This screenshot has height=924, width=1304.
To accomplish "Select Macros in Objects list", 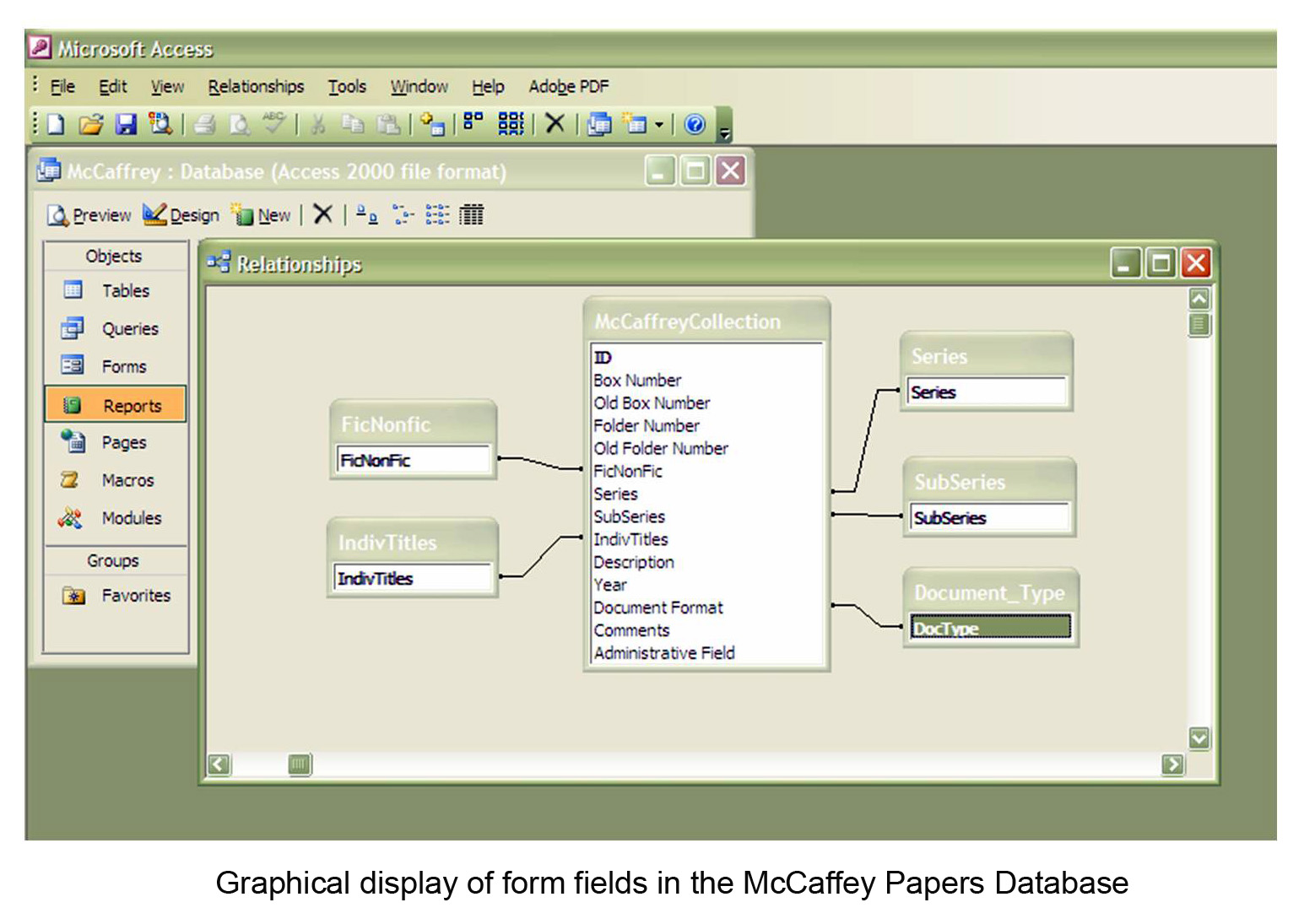I will coord(115,480).
